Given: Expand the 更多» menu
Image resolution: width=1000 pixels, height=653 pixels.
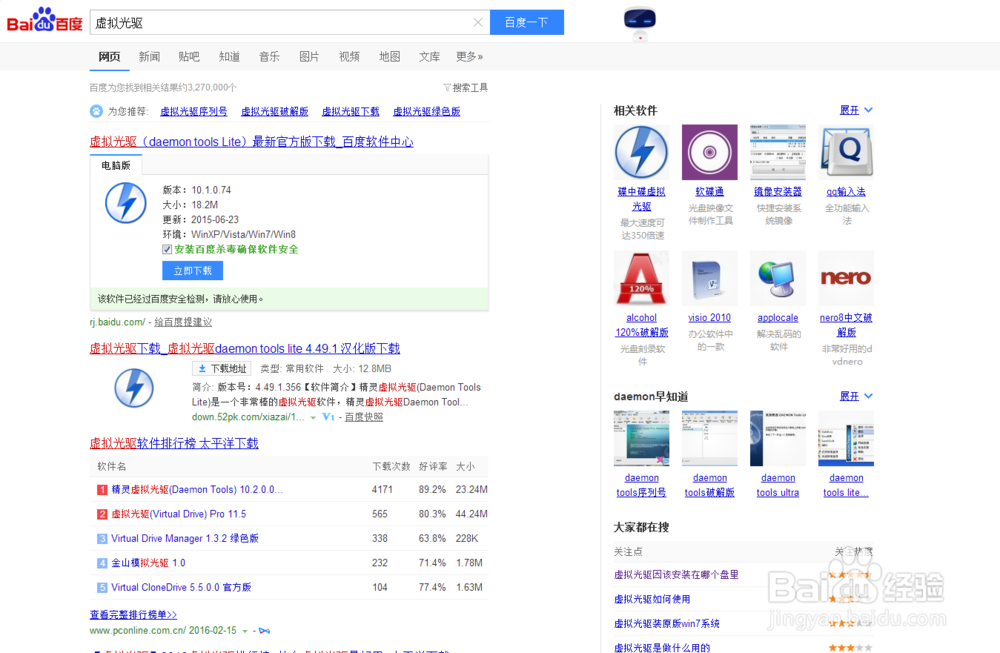Looking at the screenshot, I should click(x=469, y=57).
